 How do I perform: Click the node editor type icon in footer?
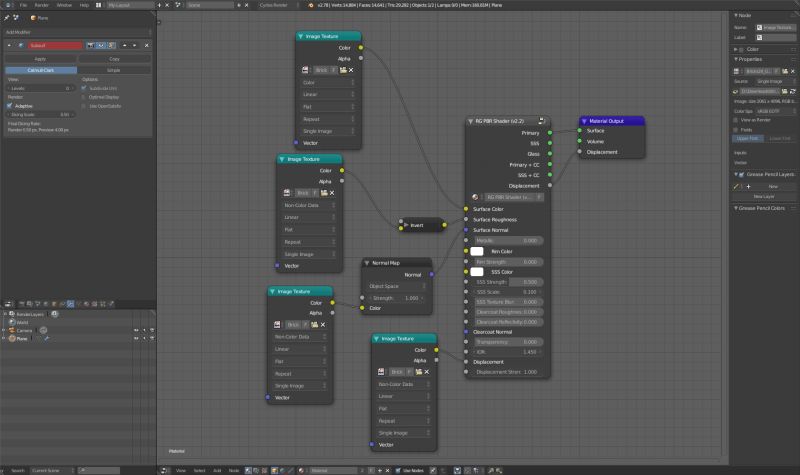click(x=164, y=470)
